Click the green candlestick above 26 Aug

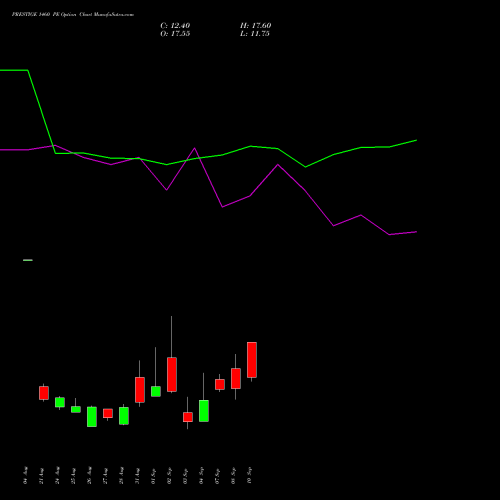(x=92, y=417)
